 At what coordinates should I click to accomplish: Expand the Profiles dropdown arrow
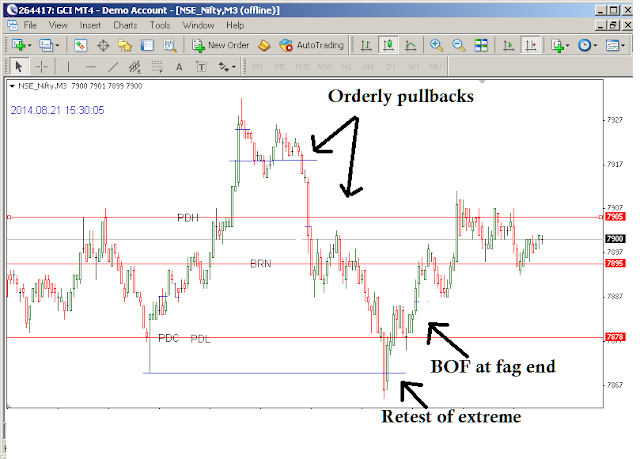point(57,45)
